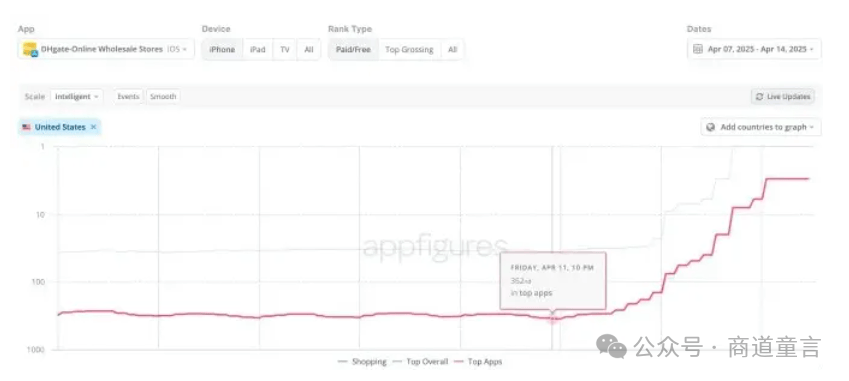Switch rank type to Paid/Free

pos(353,49)
